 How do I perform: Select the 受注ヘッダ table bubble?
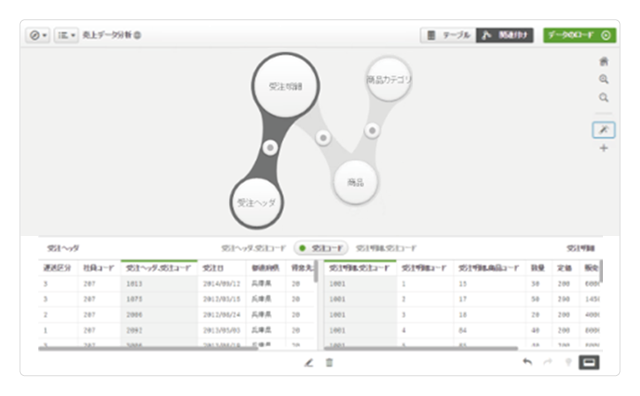coord(257,202)
